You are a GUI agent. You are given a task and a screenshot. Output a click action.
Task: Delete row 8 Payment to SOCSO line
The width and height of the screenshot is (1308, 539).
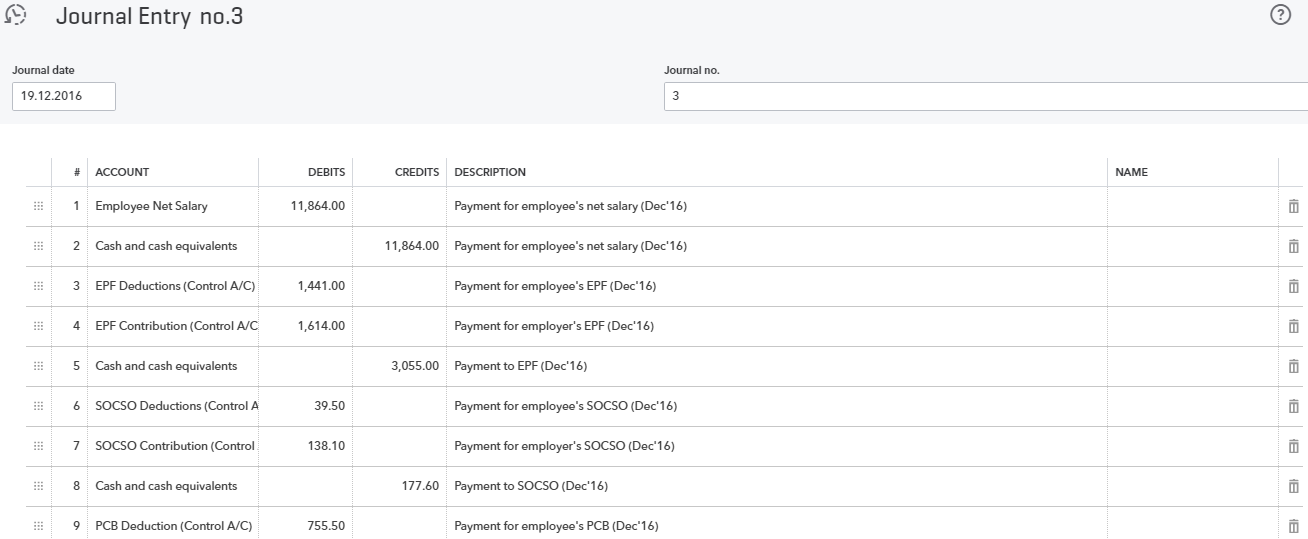[x=1293, y=486]
